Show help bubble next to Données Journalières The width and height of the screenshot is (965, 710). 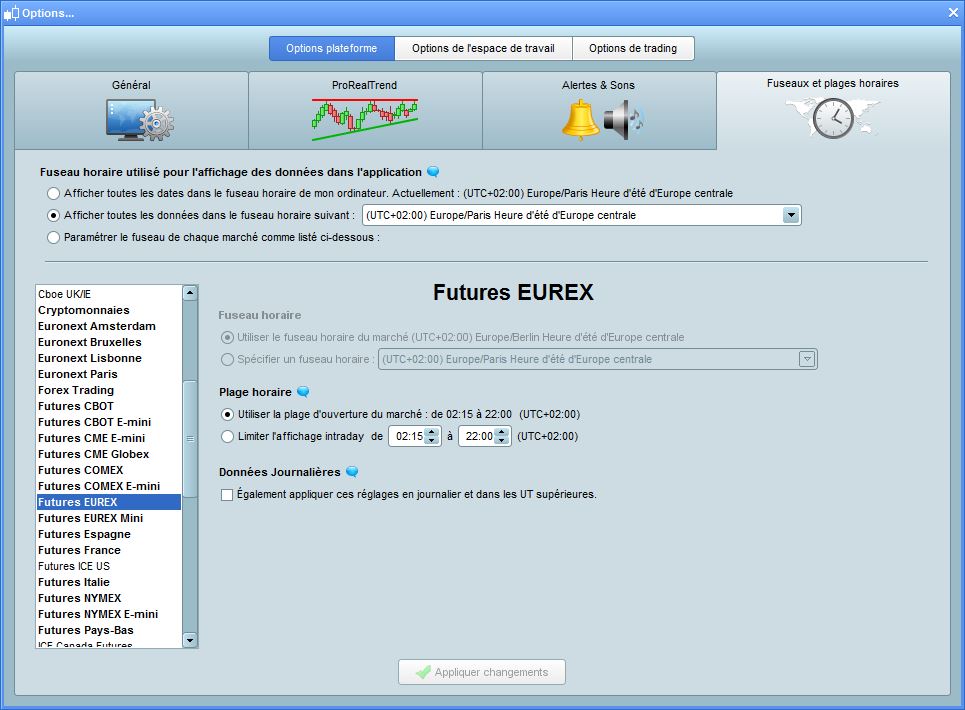pyautogui.click(x=352, y=472)
